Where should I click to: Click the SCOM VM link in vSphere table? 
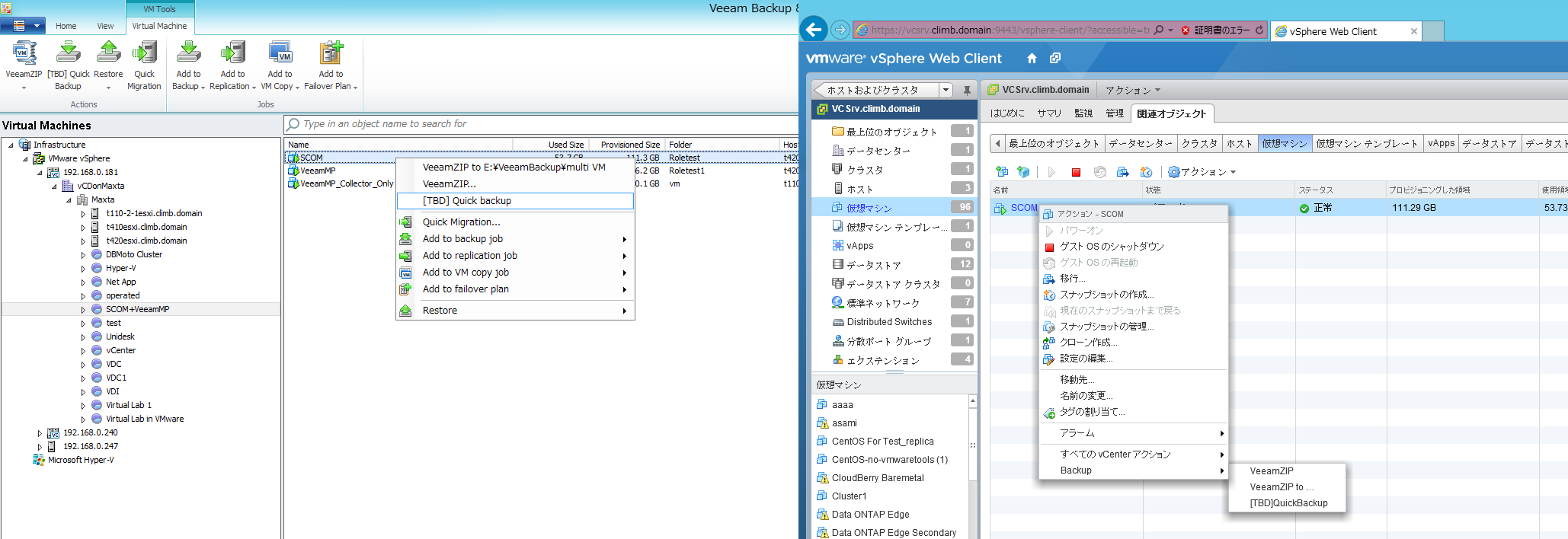pos(1024,208)
